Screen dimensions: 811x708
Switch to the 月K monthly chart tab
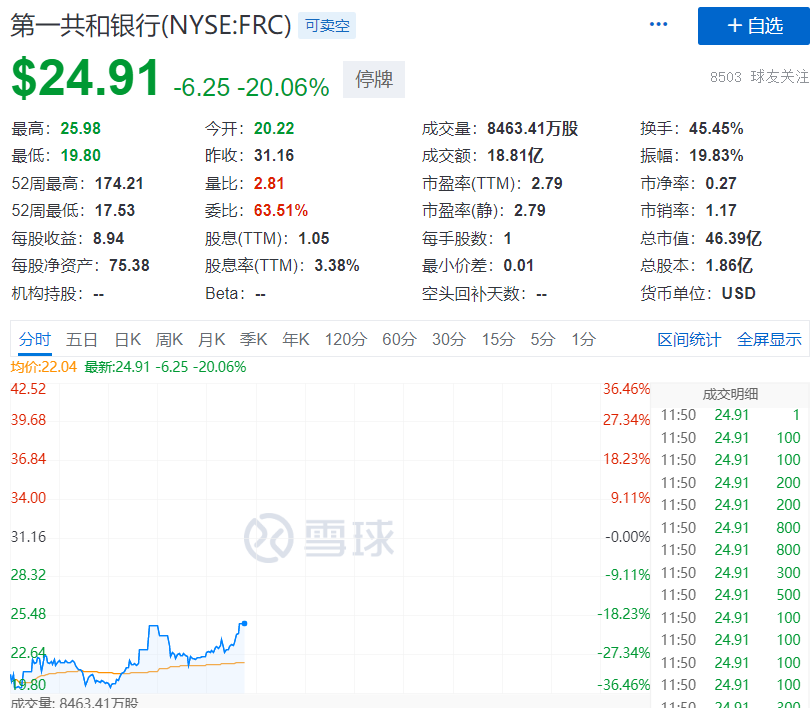tap(211, 339)
